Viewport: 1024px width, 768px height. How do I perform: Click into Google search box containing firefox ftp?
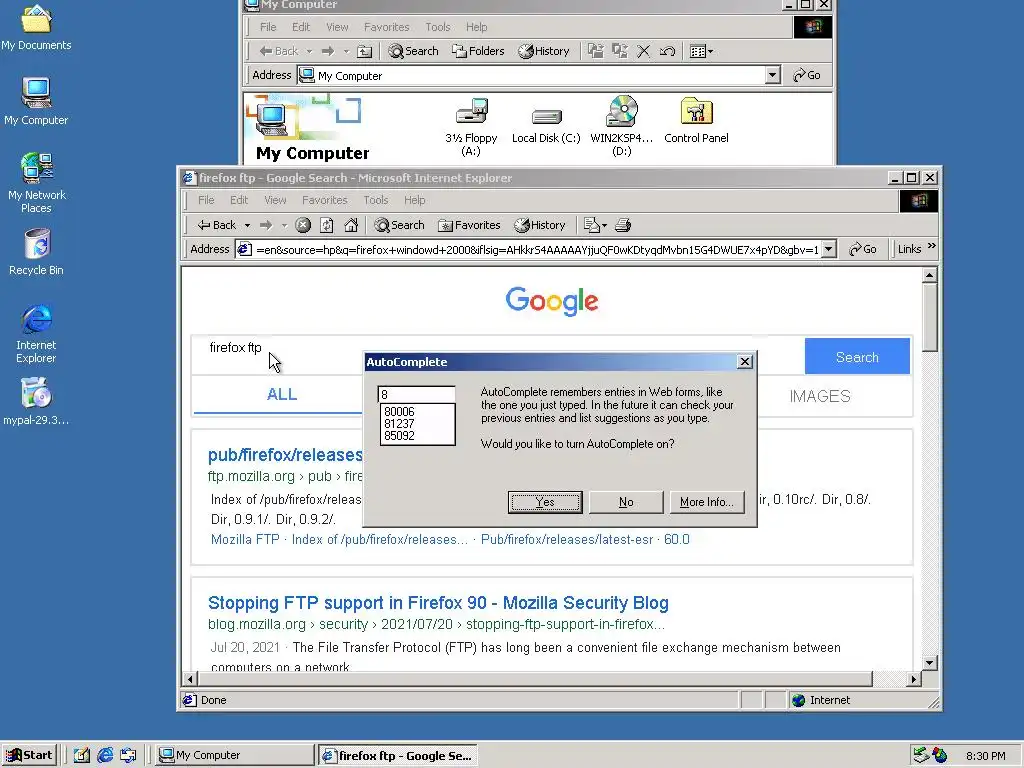[x=496, y=355]
